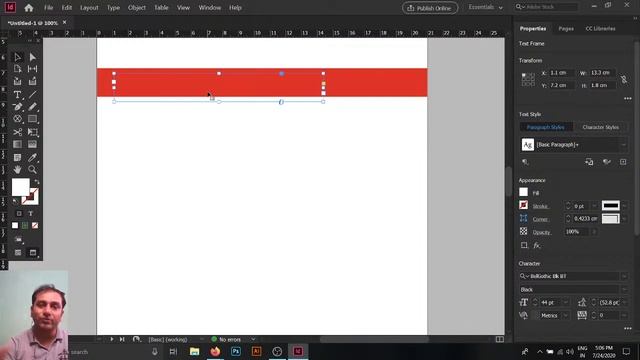Switch to Normal view mode

click(x=18, y=253)
